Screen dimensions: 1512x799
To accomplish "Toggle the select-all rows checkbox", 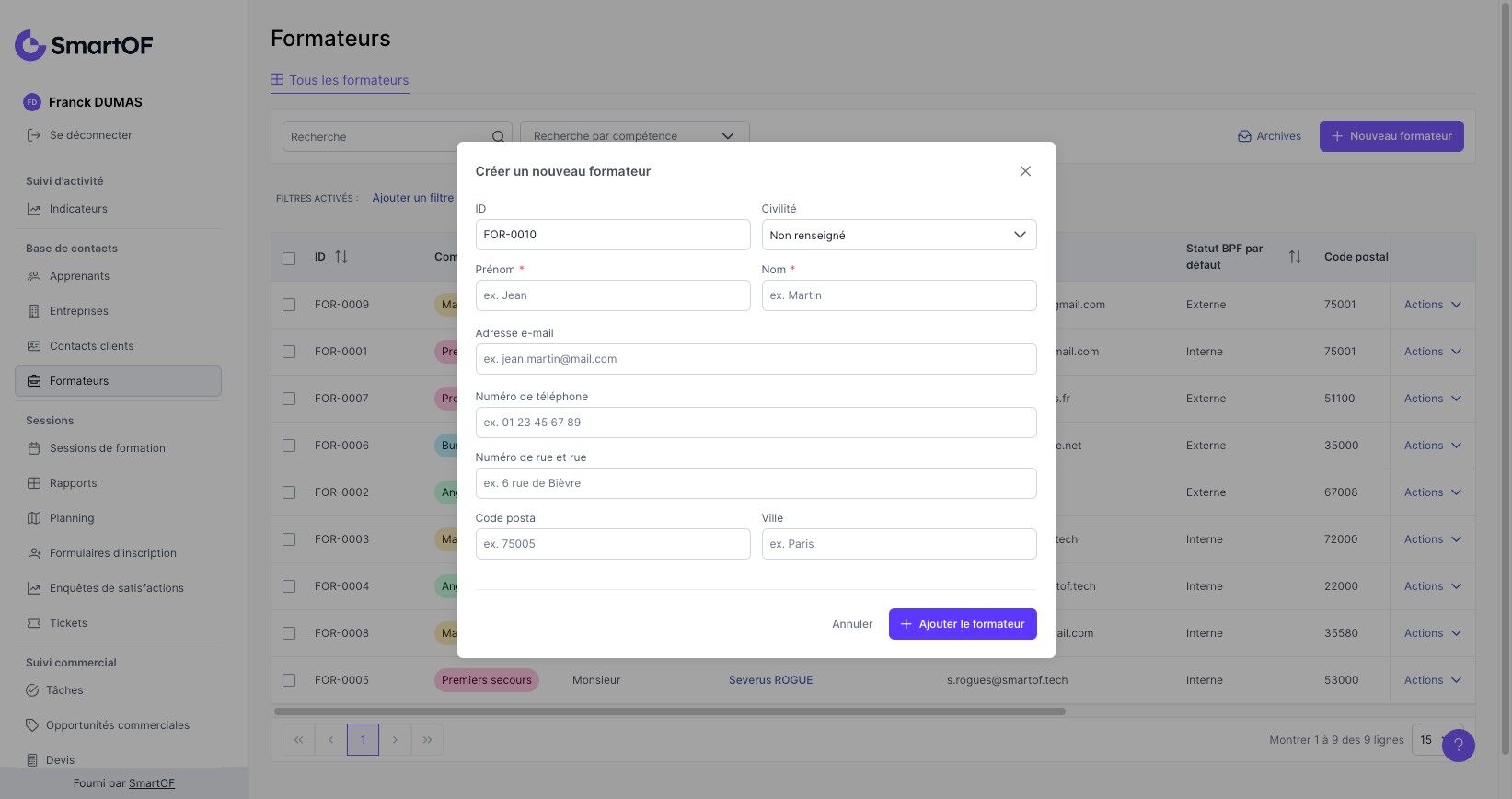I will [289, 259].
